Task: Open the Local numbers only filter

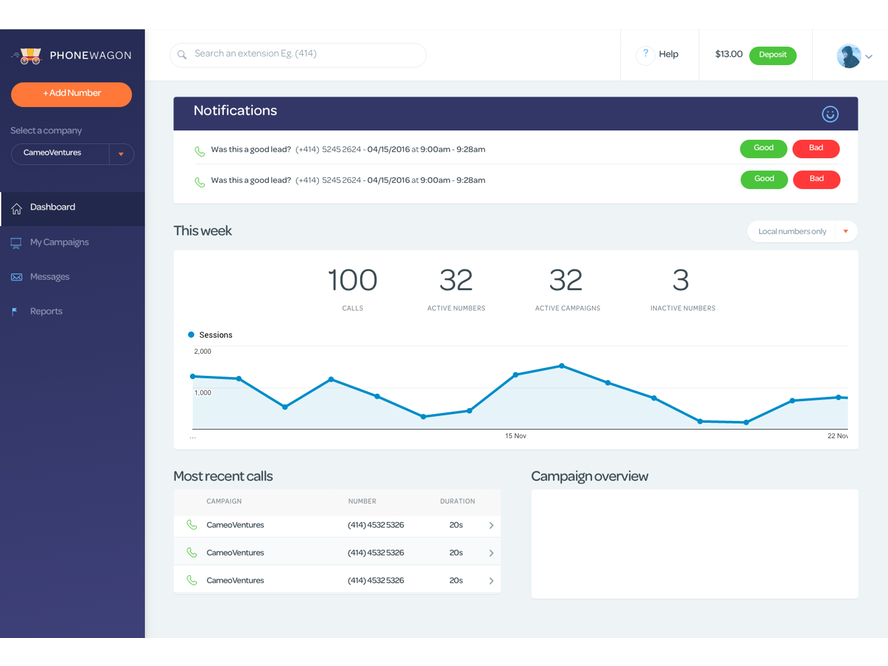Action: pyautogui.click(x=802, y=231)
